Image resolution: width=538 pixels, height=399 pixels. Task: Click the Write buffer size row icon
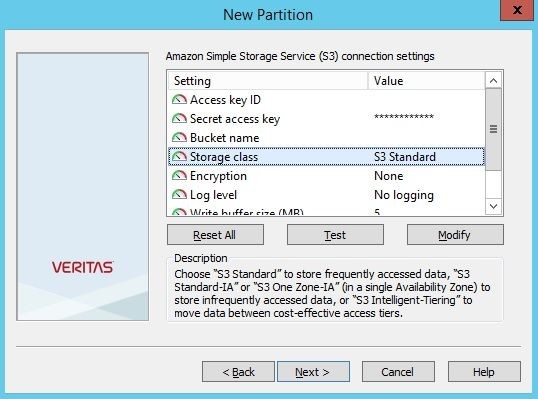[179, 211]
